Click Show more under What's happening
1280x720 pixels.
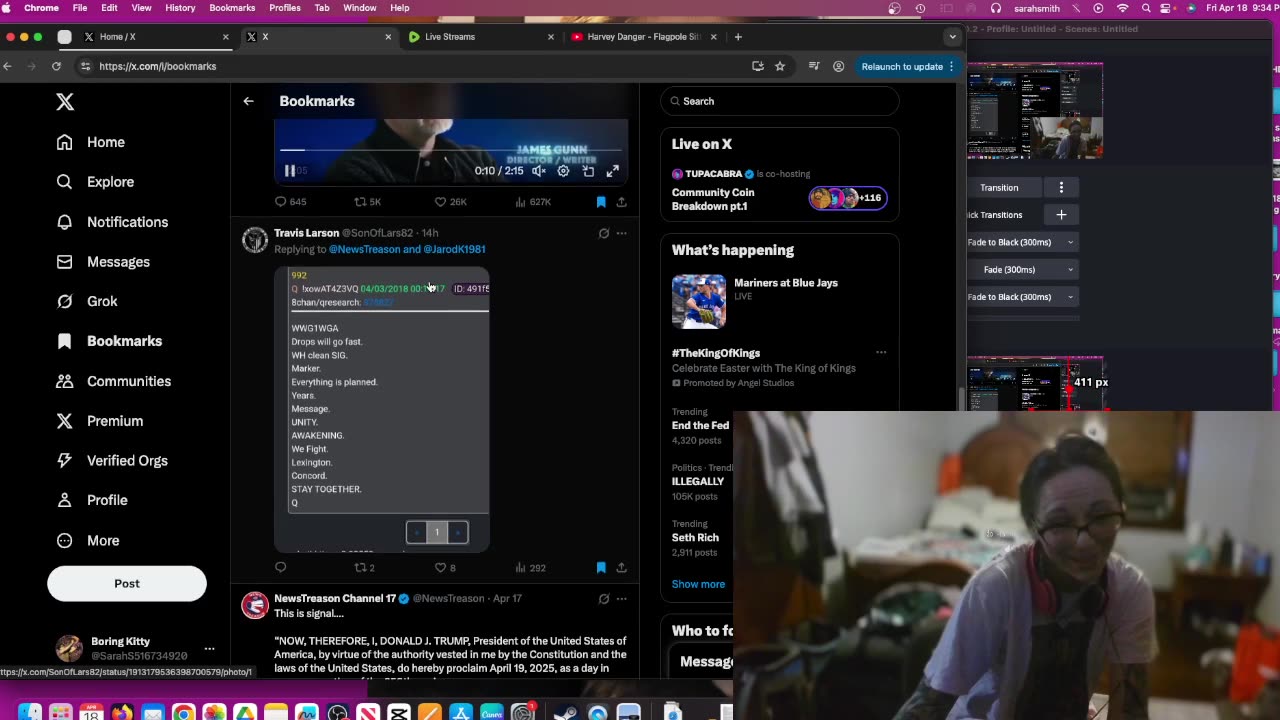click(x=698, y=584)
